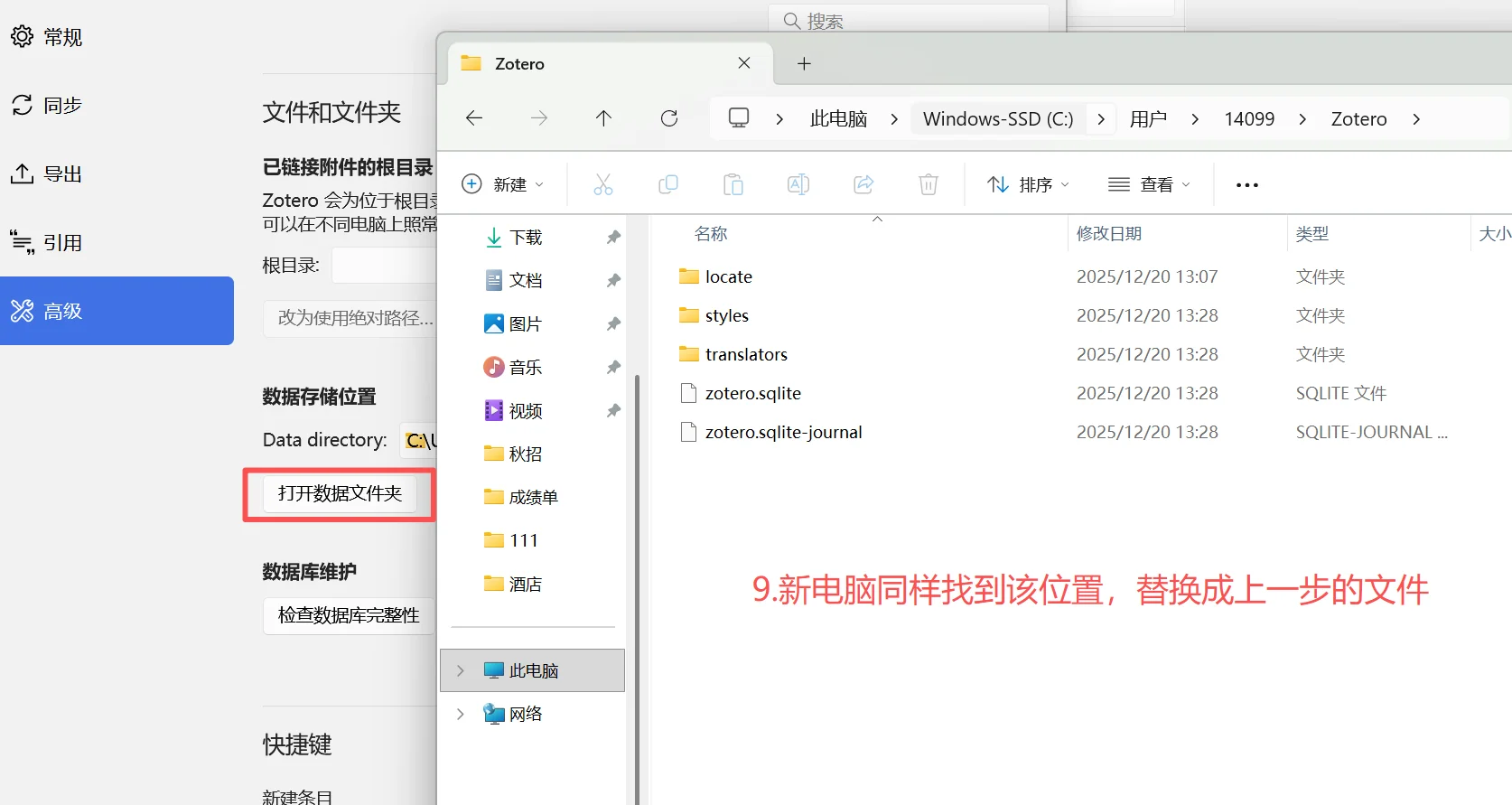Select the 高级 advanced settings pane

[x=117, y=311]
